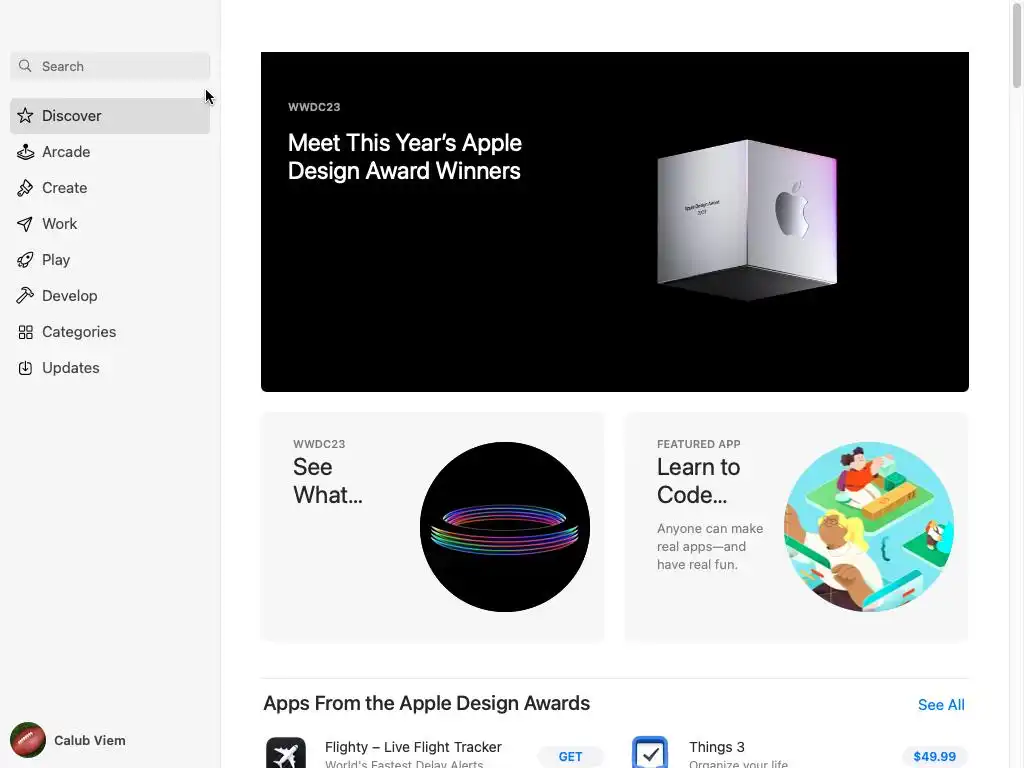Open the Things 3 app icon
This screenshot has height=768, width=1024.
[x=650, y=753]
